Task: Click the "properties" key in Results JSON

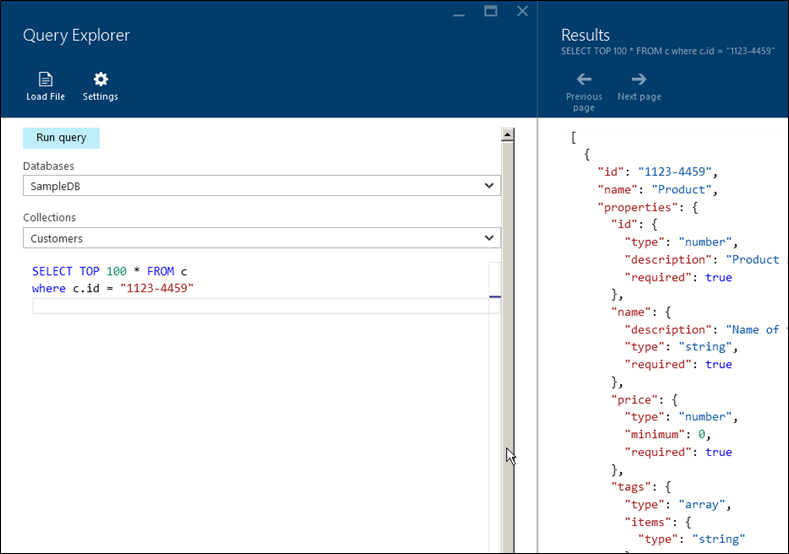Action: coord(638,207)
